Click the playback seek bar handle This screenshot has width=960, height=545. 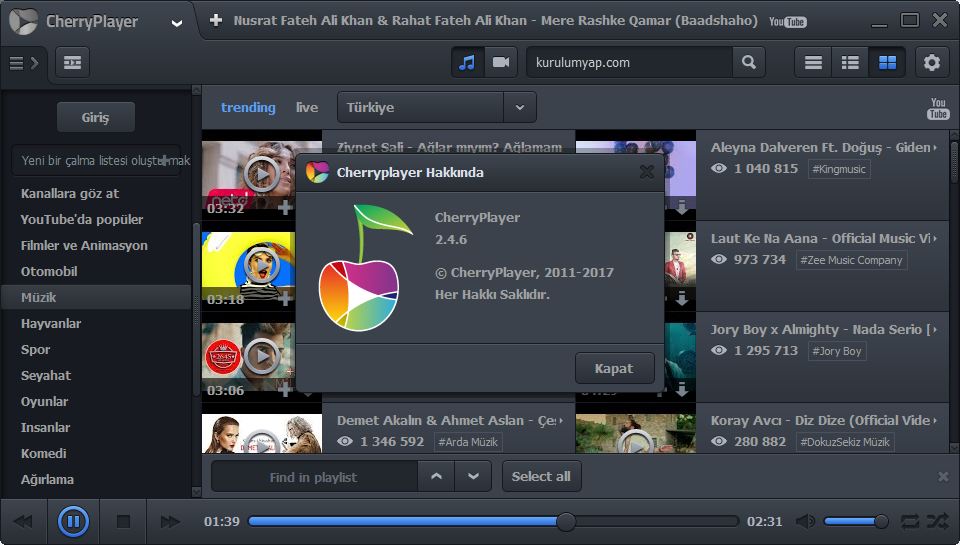566,522
